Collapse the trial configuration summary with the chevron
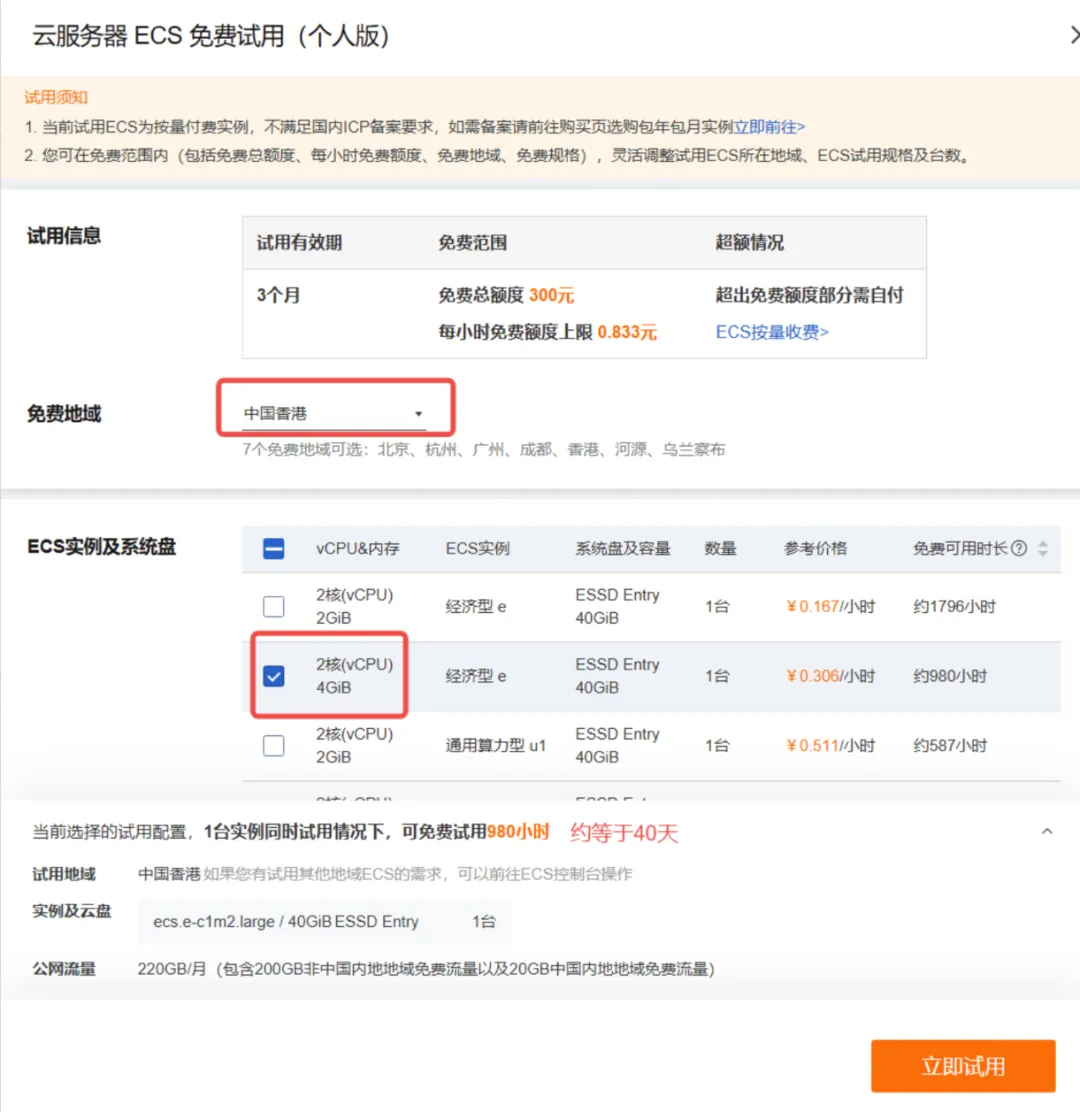This screenshot has width=1080, height=1112. click(x=1047, y=831)
